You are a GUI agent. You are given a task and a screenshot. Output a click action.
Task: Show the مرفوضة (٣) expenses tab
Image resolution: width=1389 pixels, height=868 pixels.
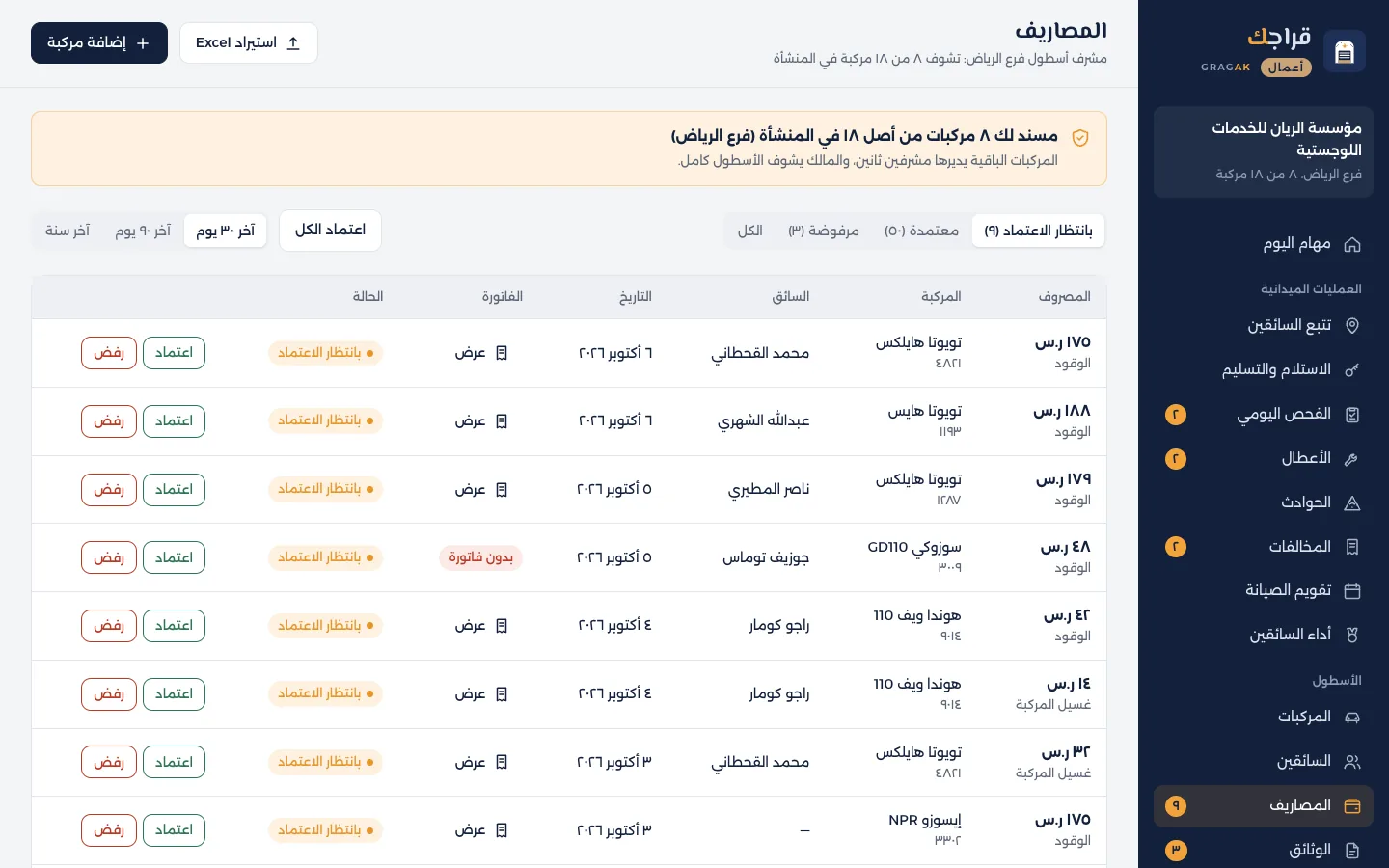click(824, 231)
